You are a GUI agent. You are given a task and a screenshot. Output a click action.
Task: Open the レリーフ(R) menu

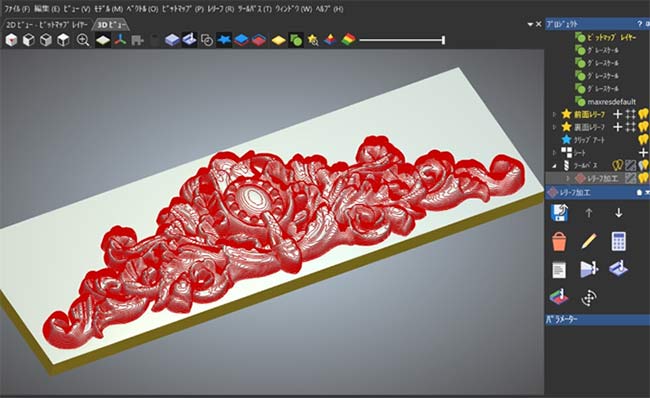coord(221,9)
